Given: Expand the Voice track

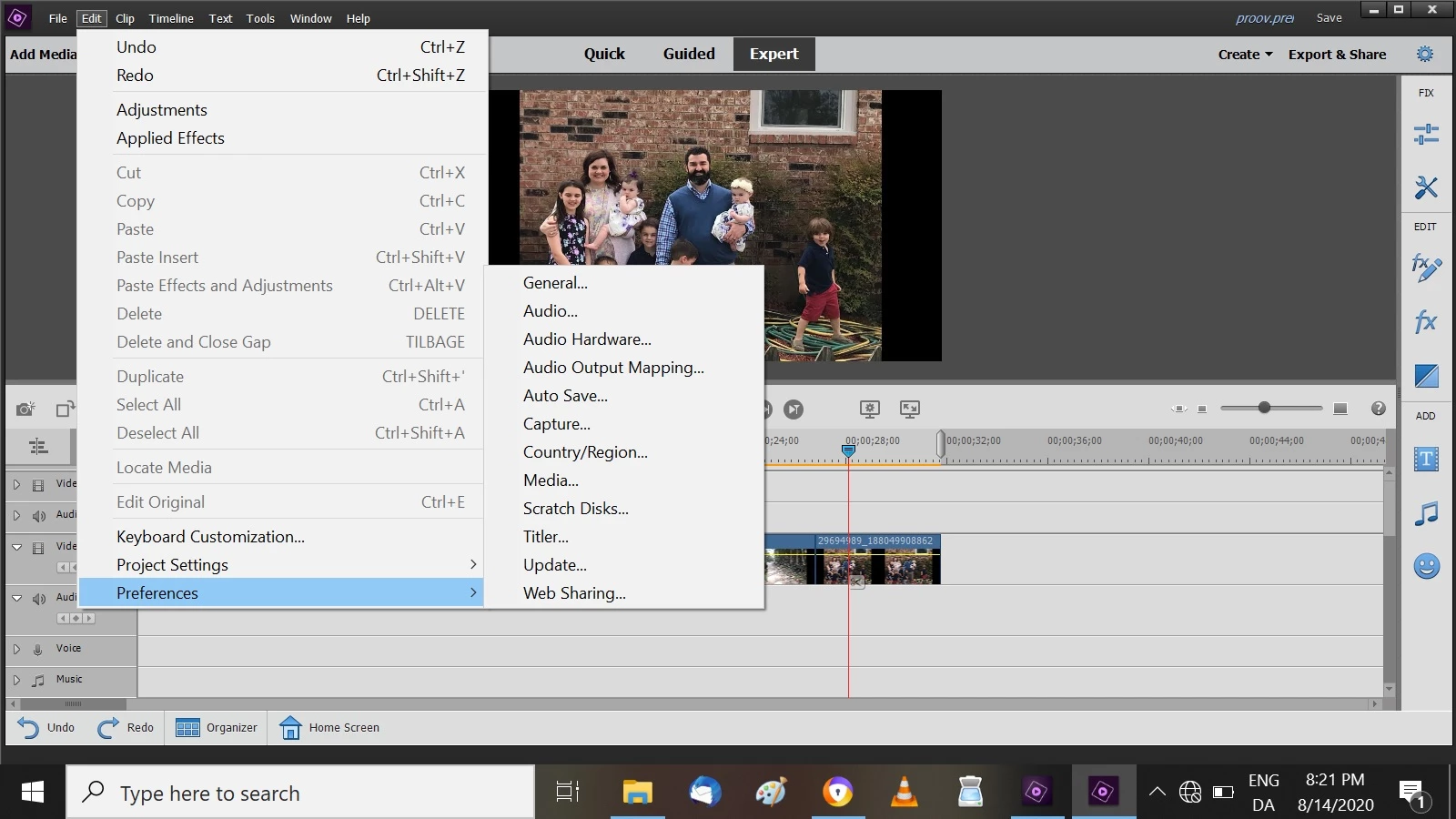Looking at the screenshot, I should pyautogui.click(x=16, y=649).
